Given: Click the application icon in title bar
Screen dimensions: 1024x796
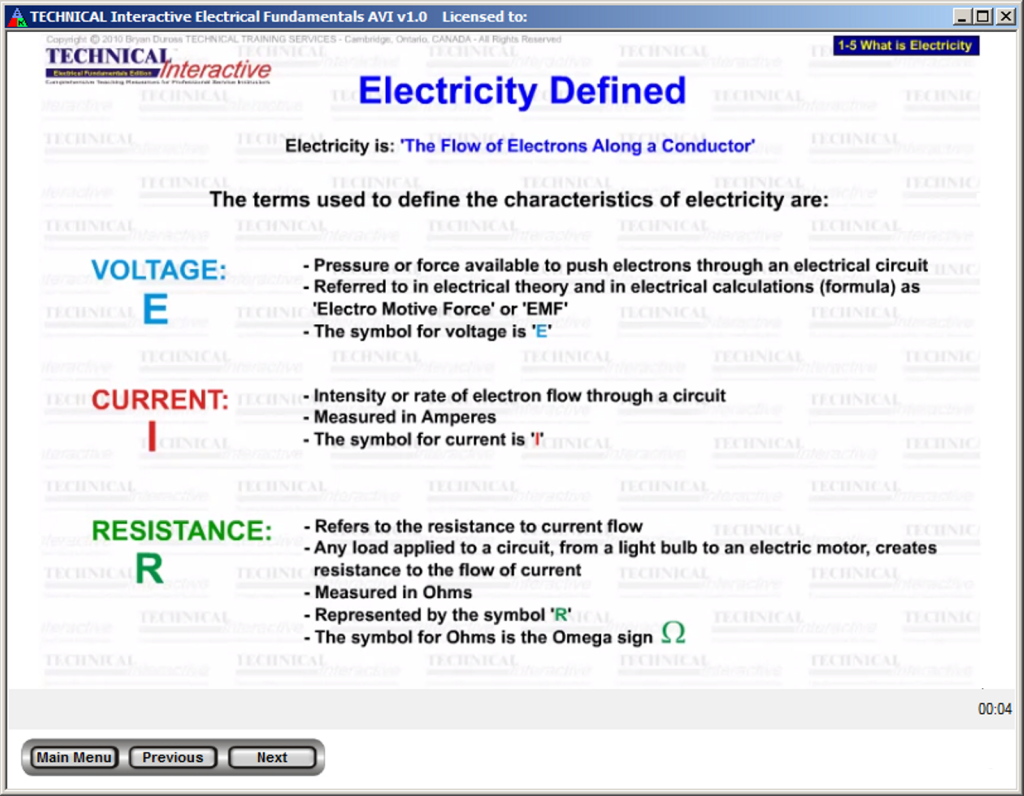Looking at the screenshot, I should tap(17, 16).
